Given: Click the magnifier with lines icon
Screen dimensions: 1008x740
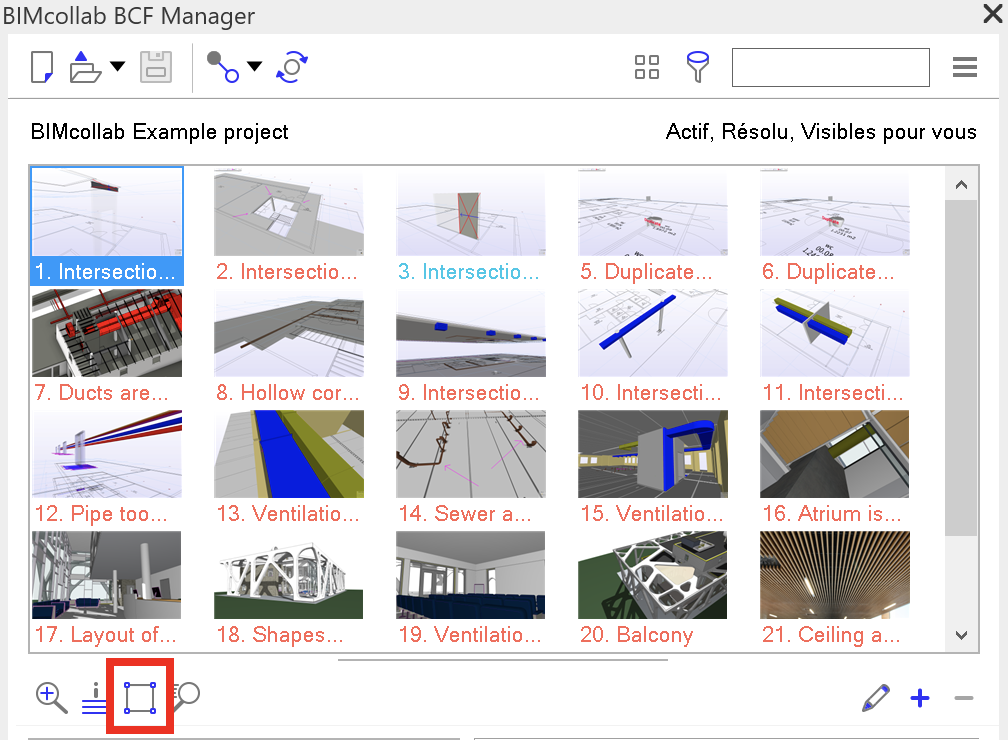Looking at the screenshot, I should (x=186, y=696).
